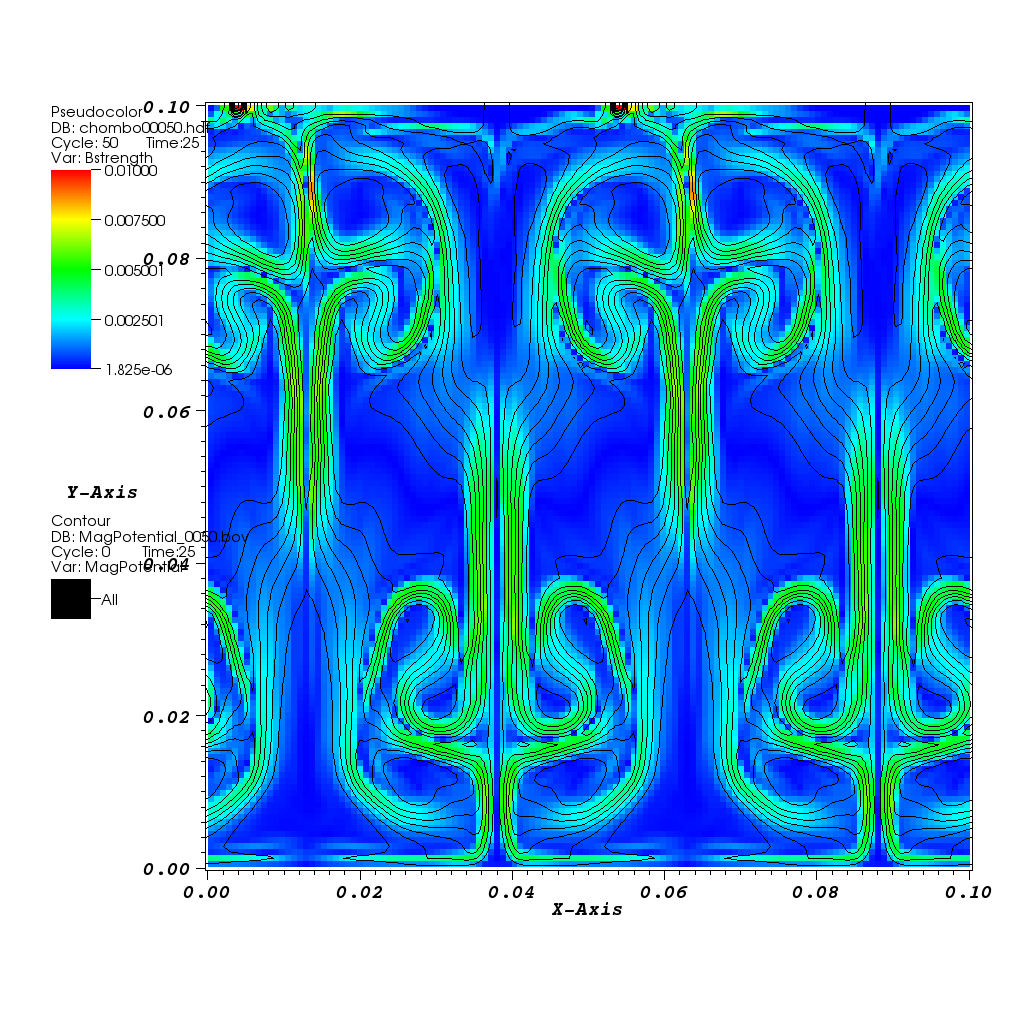Click the Y-Axis title

(x=103, y=492)
